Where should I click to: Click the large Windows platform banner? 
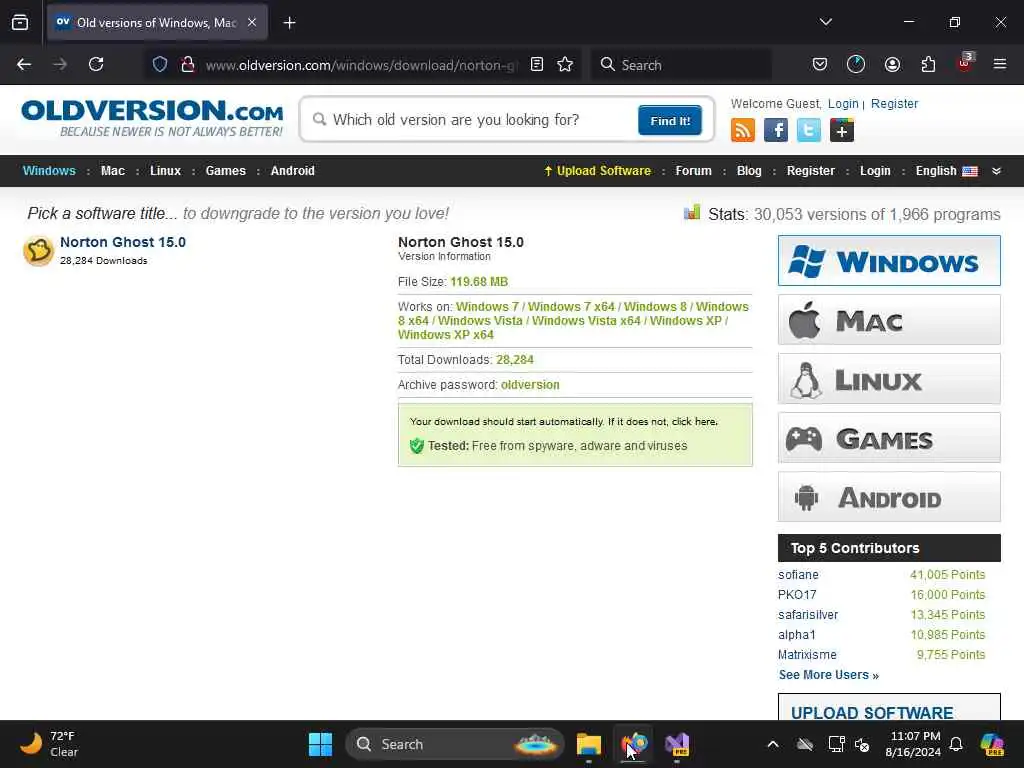(x=889, y=261)
